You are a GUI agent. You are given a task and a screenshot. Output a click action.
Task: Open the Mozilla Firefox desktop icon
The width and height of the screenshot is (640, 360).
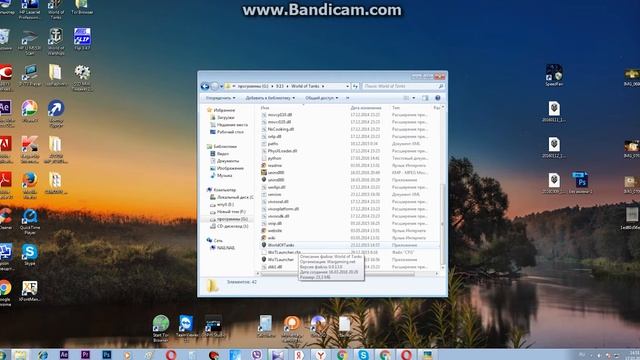click(30, 185)
